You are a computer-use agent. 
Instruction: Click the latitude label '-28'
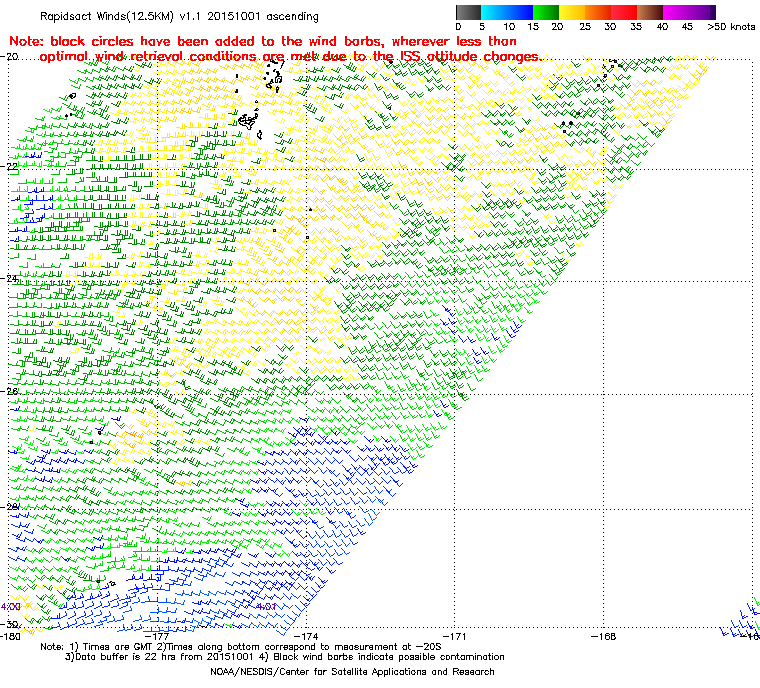(x=9, y=506)
